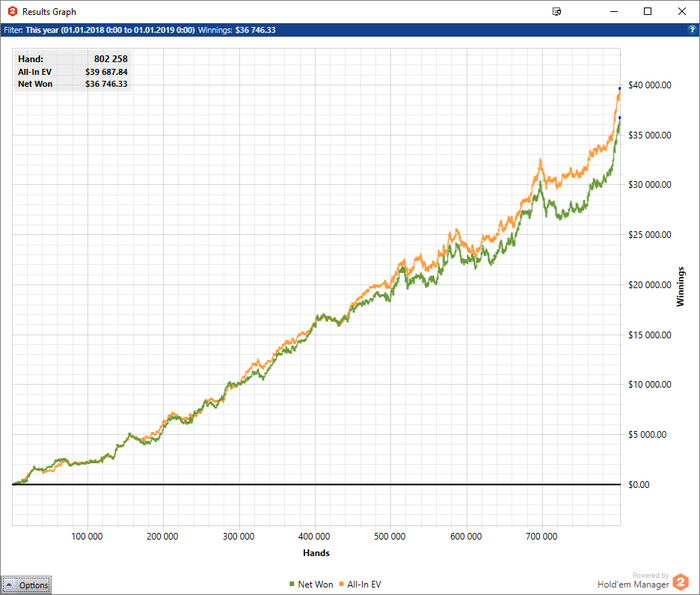Click the blue endpoint marker on All-In EV line
Screen dimensions: 700x595
tap(620, 88)
